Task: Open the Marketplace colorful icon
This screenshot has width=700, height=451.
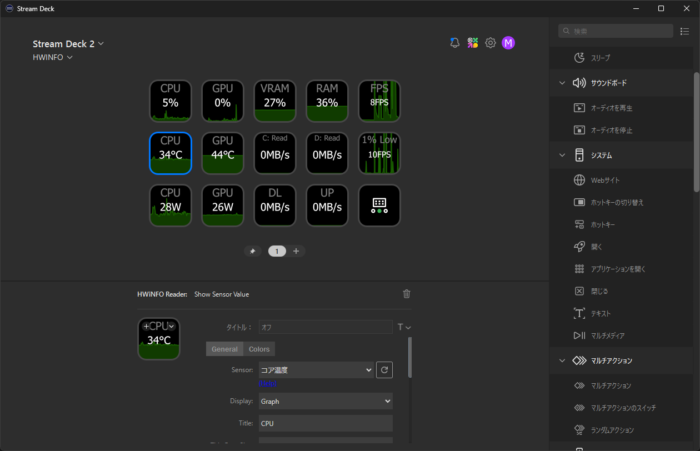Action: [473, 43]
